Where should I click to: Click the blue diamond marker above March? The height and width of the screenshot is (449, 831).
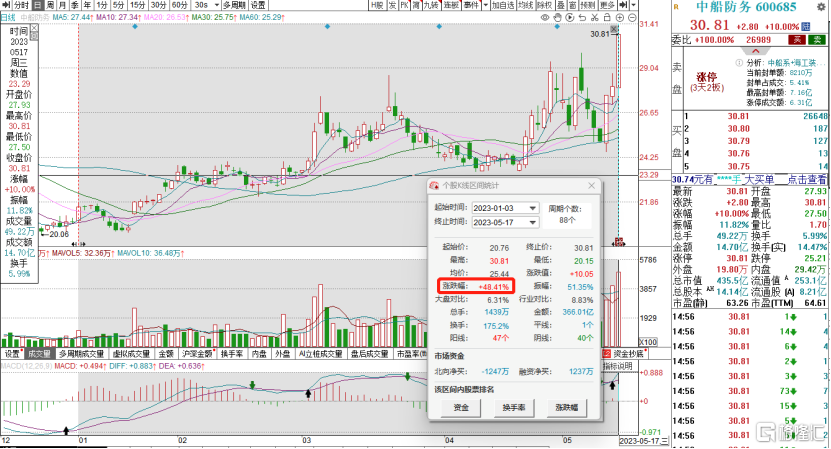click(327, 26)
